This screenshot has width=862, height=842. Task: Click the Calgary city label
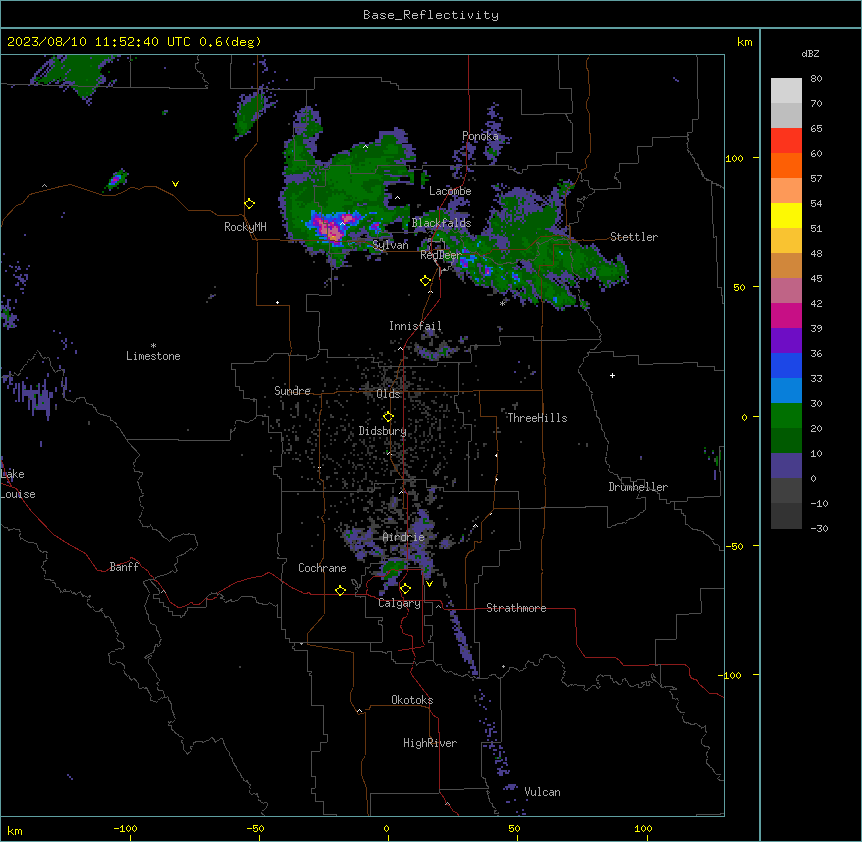(x=399, y=603)
